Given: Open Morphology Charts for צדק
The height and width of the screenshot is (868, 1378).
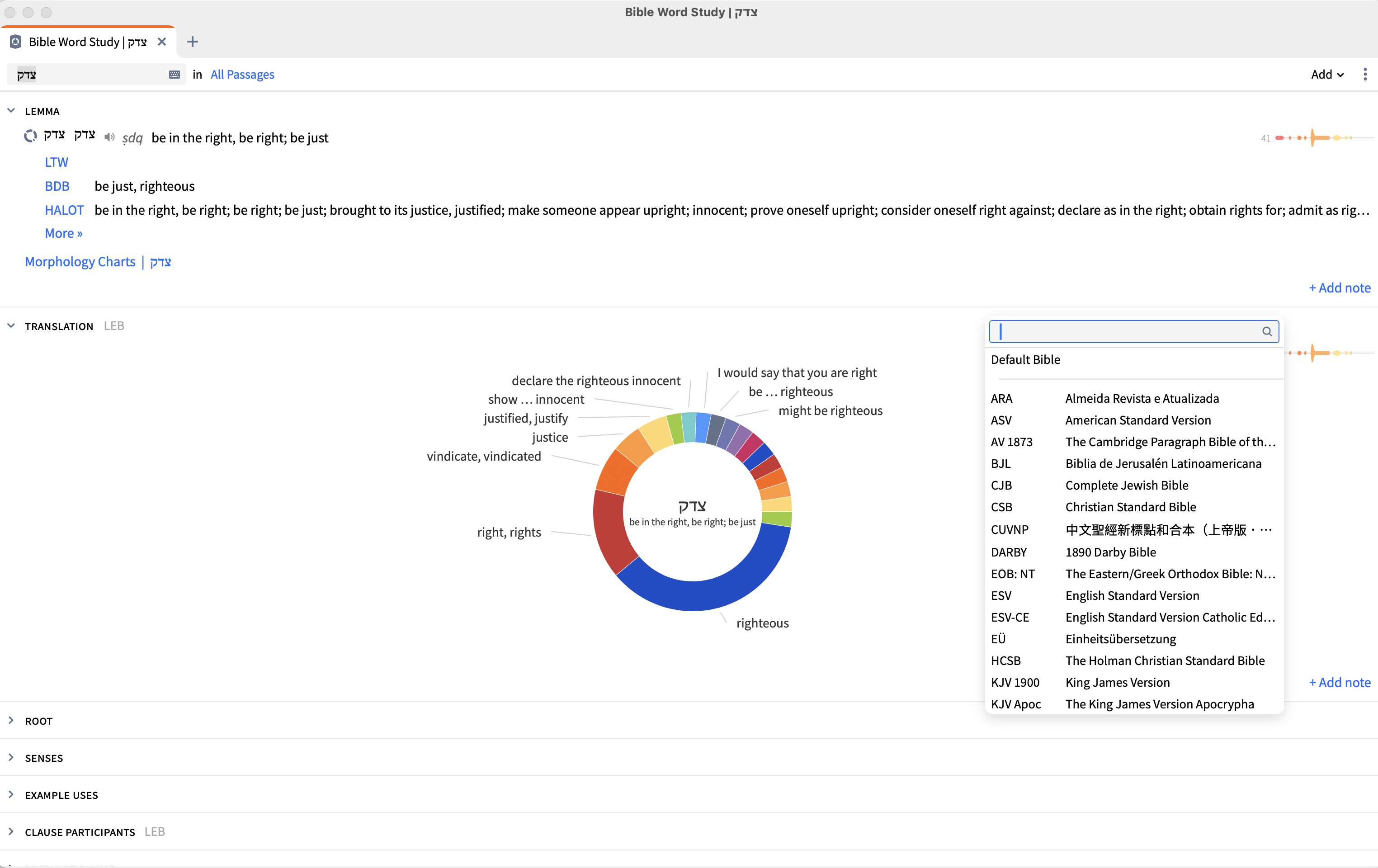Looking at the screenshot, I should pos(98,261).
